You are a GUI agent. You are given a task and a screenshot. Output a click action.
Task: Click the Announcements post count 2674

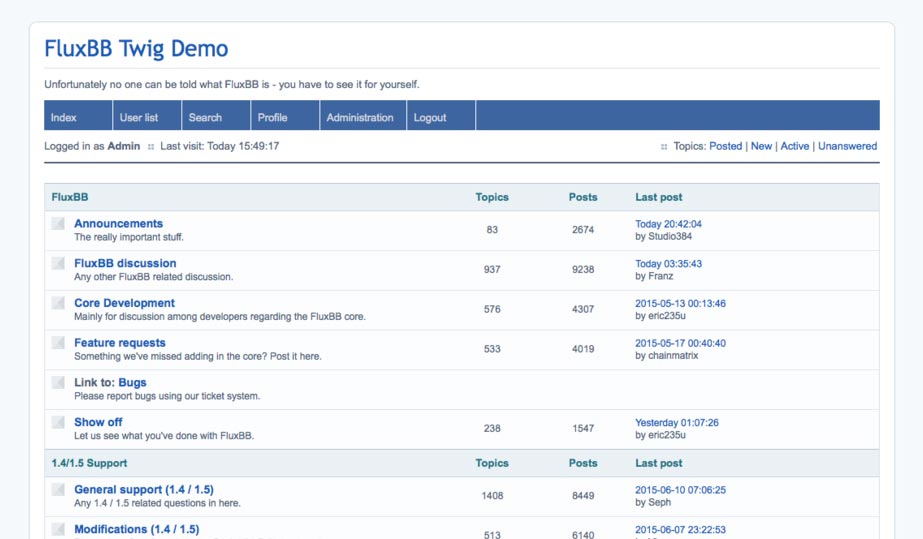pos(583,229)
